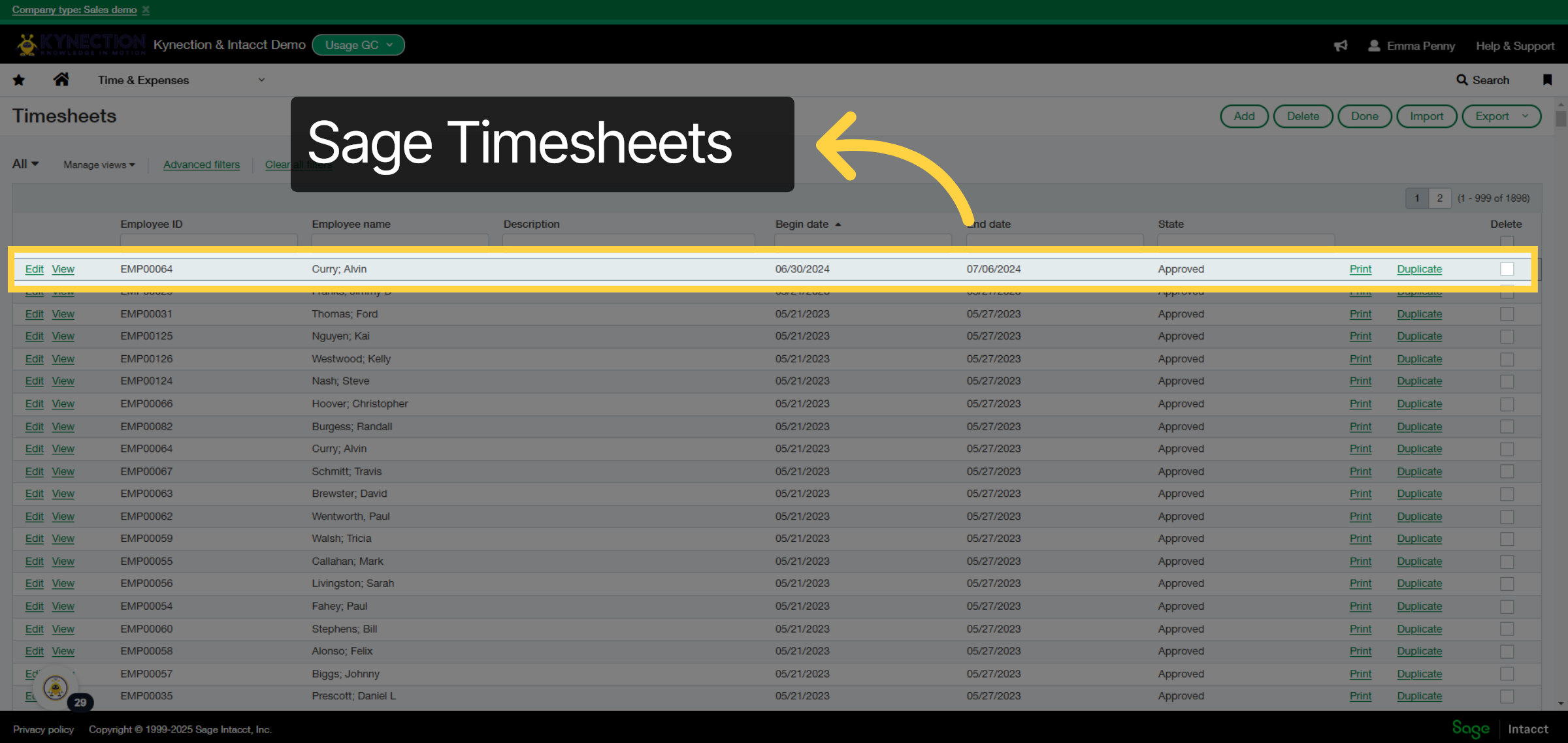Open the All views dropdown
Image resolution: width=1568 pixels, height=743 pixels.
tap(25, 164)
